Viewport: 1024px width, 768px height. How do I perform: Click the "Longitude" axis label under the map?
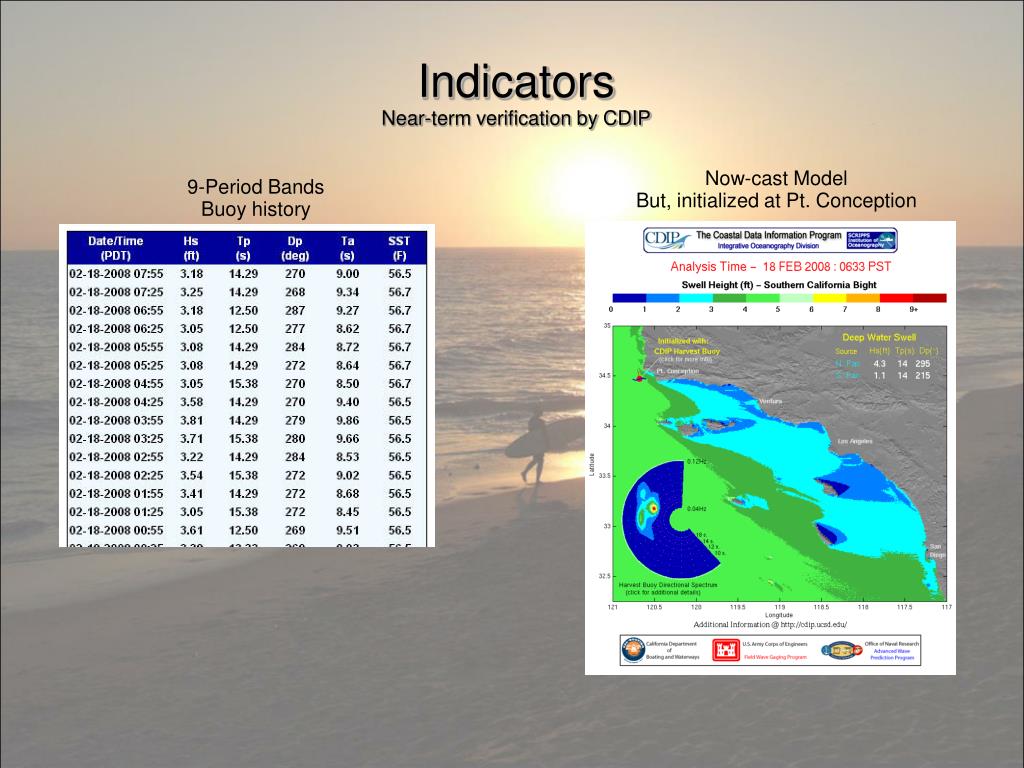pos(778,615)
